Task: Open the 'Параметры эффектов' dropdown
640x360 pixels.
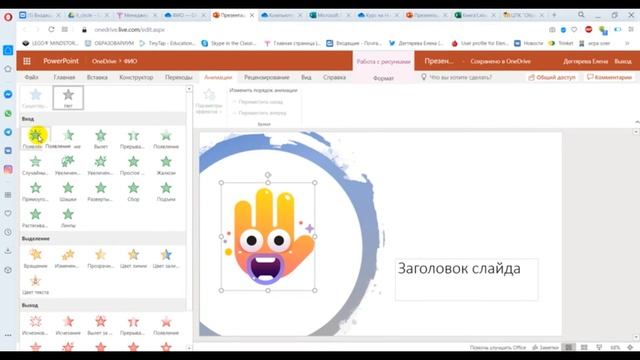Action: pos(209,101)
